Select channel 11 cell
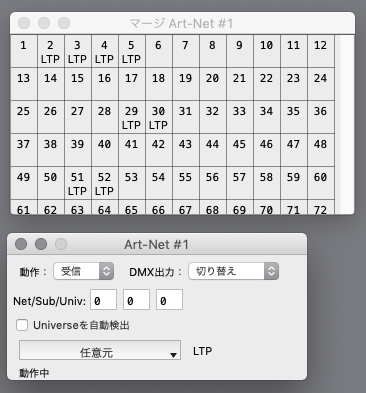Viewport: 366px width, 393px height. pyautogui.click(x=294, y=51)
